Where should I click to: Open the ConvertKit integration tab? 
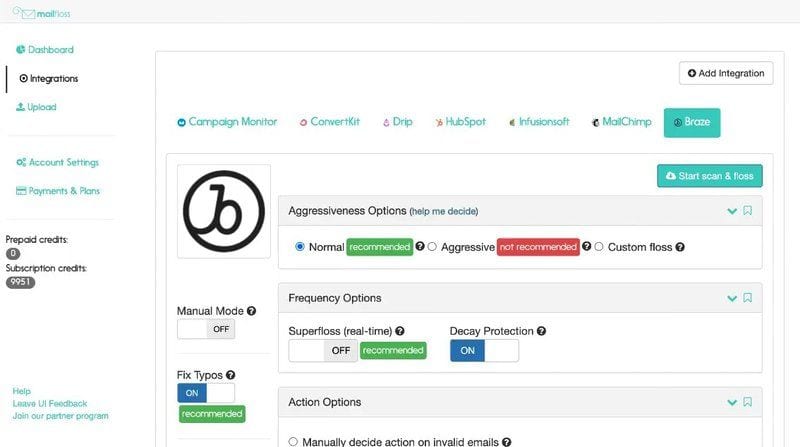(330, 122)
